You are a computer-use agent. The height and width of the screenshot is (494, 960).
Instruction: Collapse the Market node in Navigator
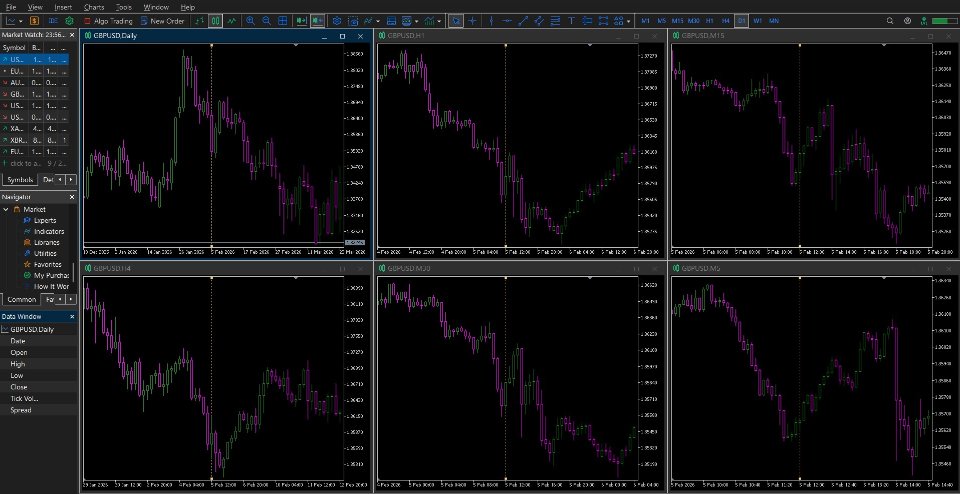tap(6, 209)
